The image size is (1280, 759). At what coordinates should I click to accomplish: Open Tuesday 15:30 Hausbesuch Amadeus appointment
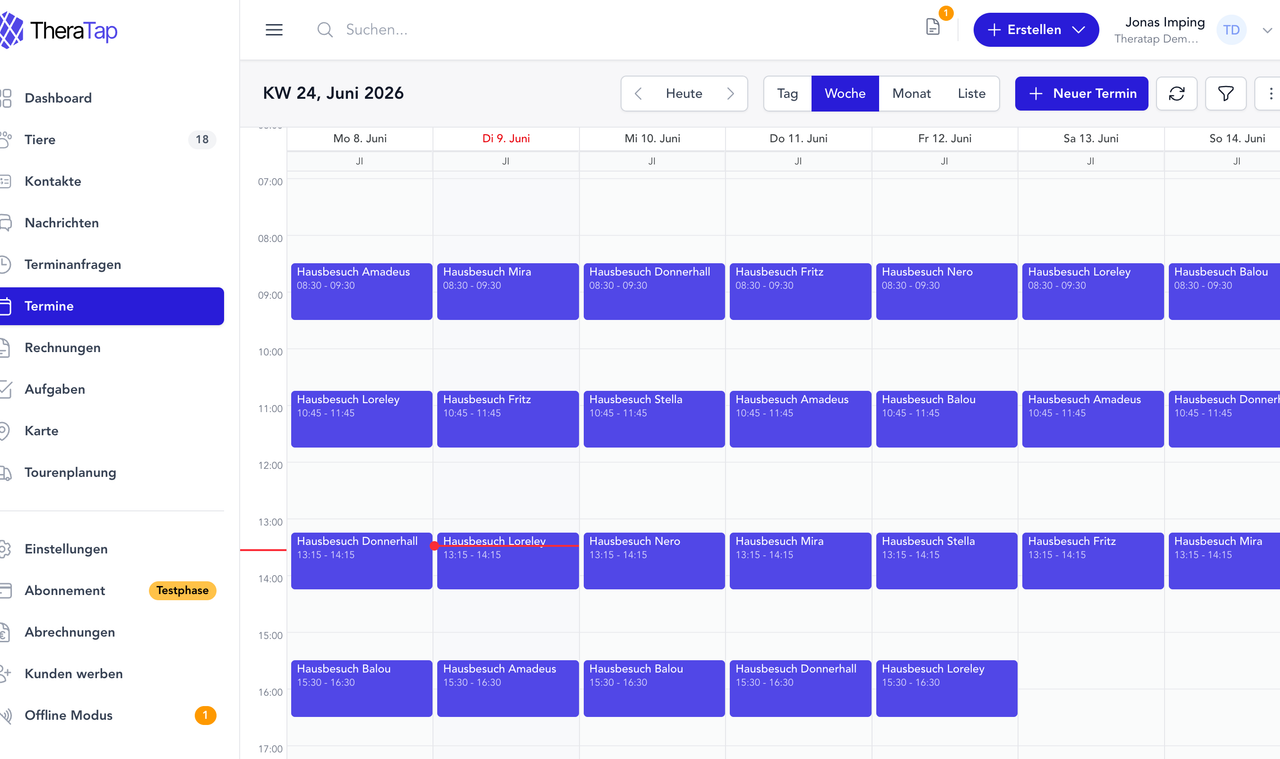(508, 689)
